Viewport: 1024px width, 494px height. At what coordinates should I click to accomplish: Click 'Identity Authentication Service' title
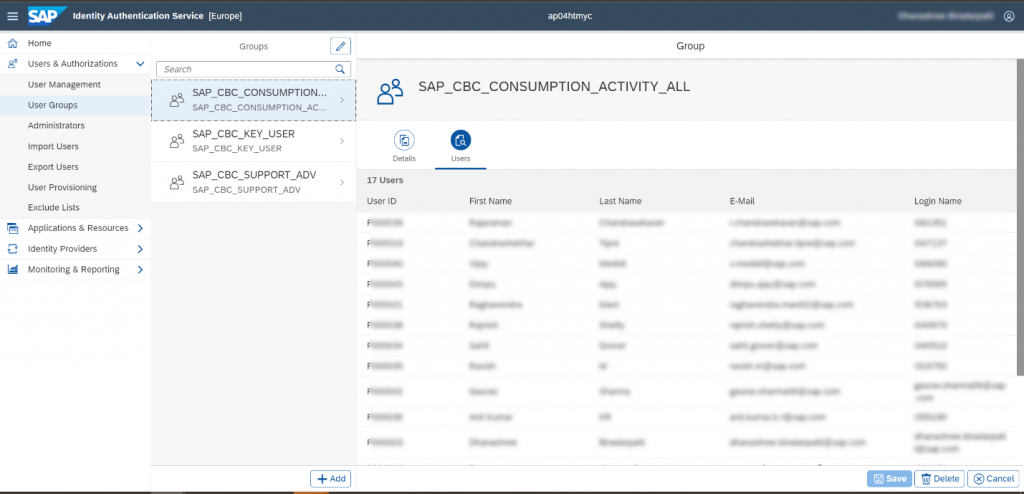tap(138, 16)
